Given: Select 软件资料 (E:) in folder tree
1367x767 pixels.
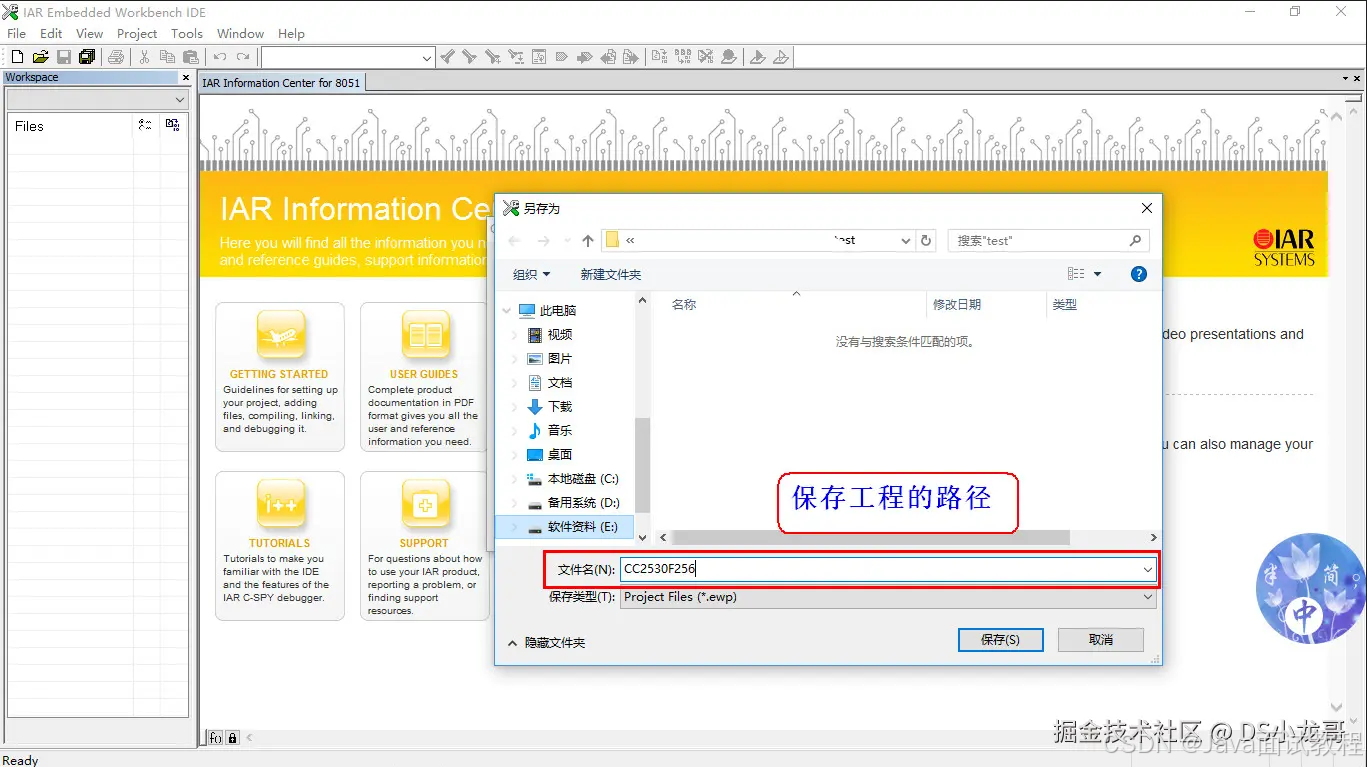Looking at the screenshot, I should (566, 527).
